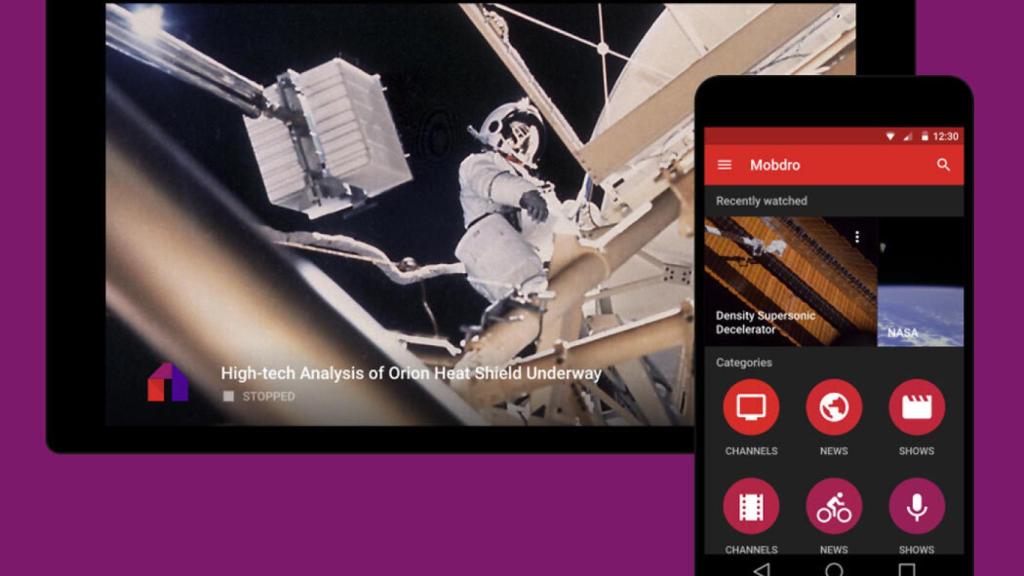Tap the cycling sports News icon
The image size is (1024, 576).
point(833,506)
